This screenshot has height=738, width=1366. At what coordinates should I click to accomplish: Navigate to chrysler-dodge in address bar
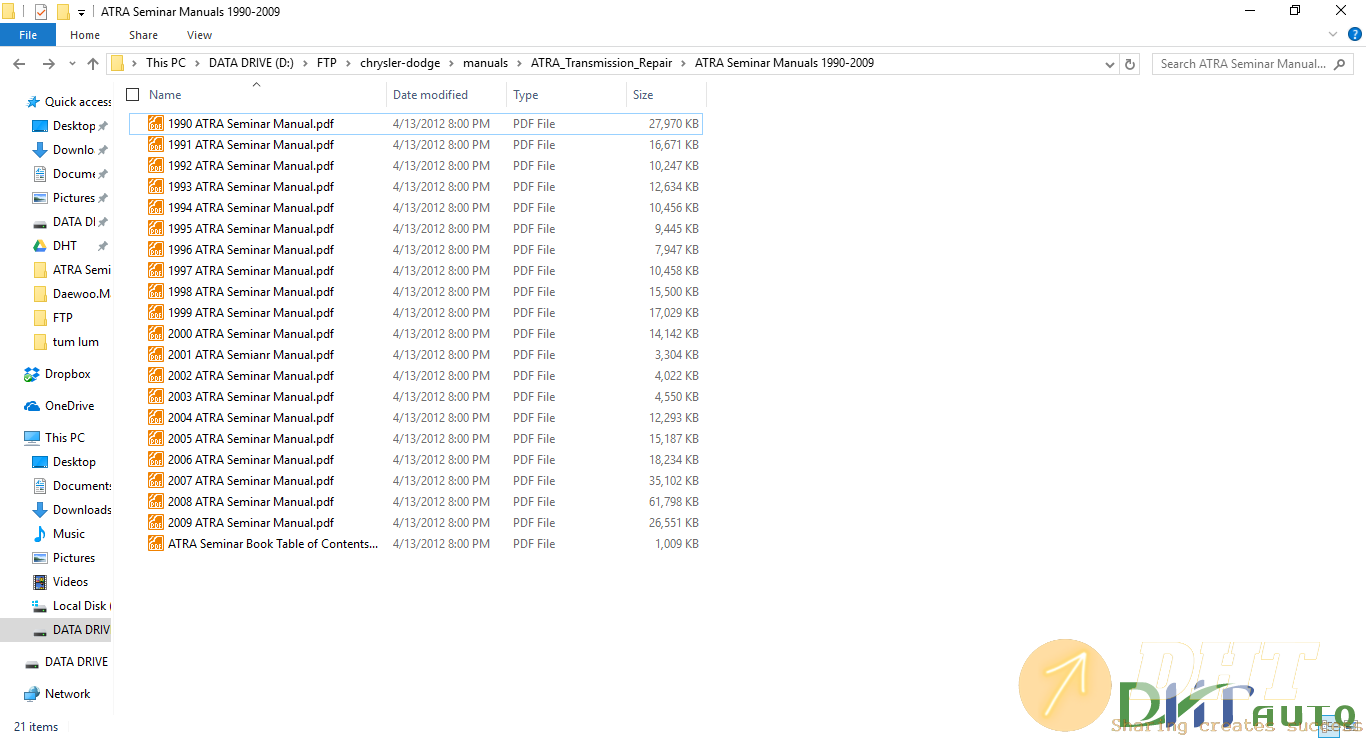(x=400, y=63)
